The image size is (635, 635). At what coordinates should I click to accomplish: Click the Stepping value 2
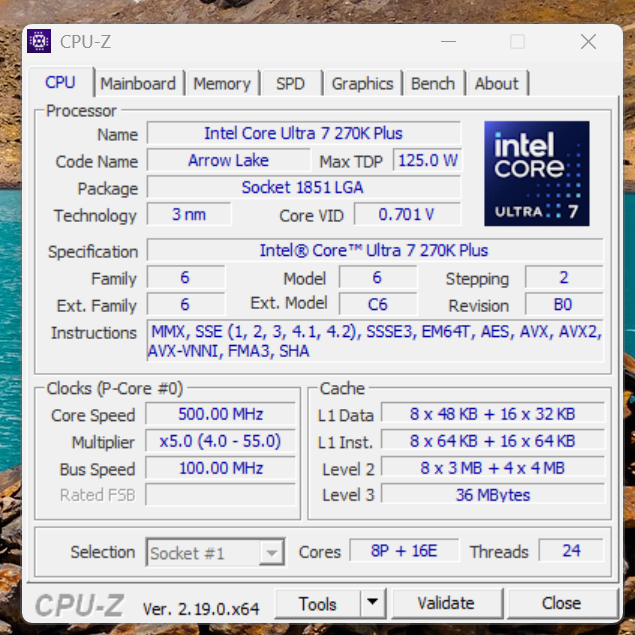(563, 277)
